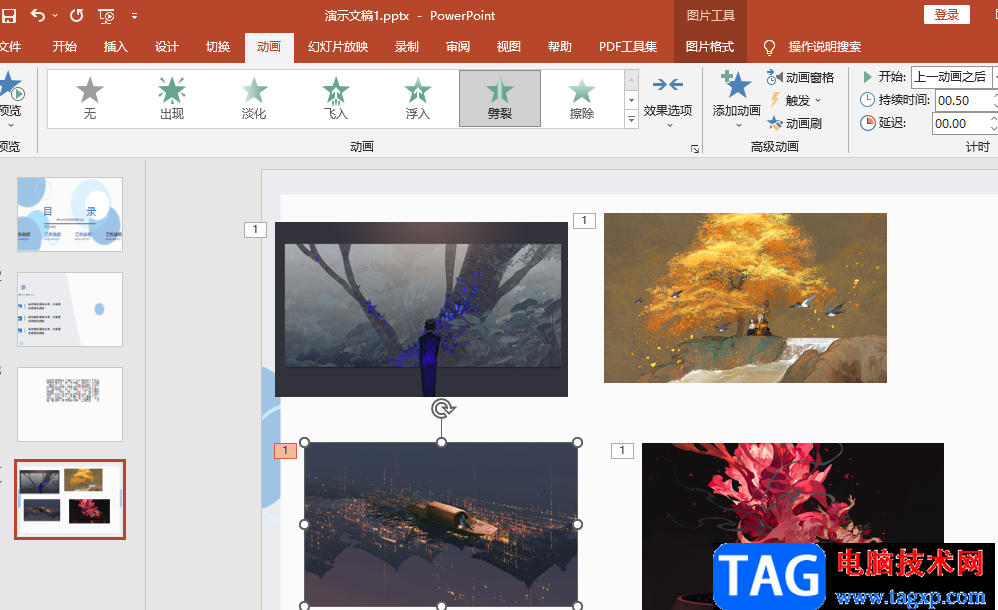Apply the 淡化 fade animation

pos(254,99)
